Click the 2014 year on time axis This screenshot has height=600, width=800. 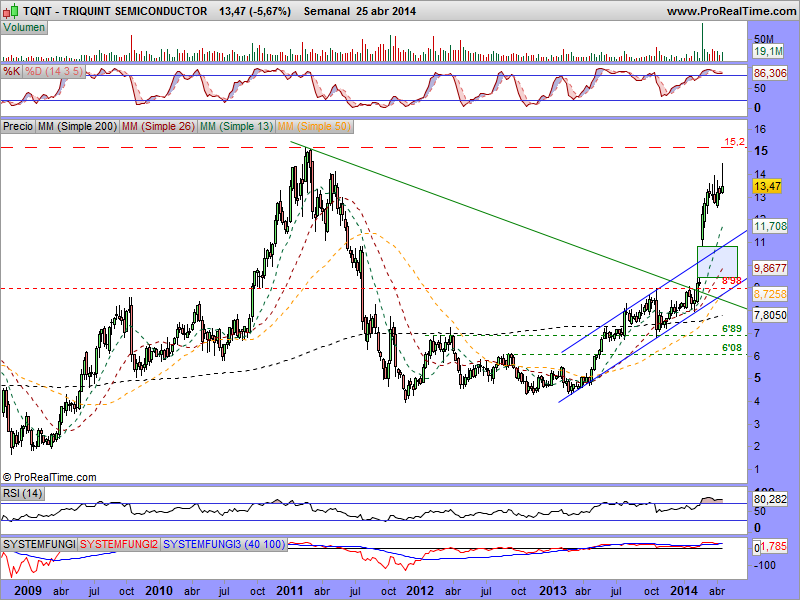tap(684, 591)
